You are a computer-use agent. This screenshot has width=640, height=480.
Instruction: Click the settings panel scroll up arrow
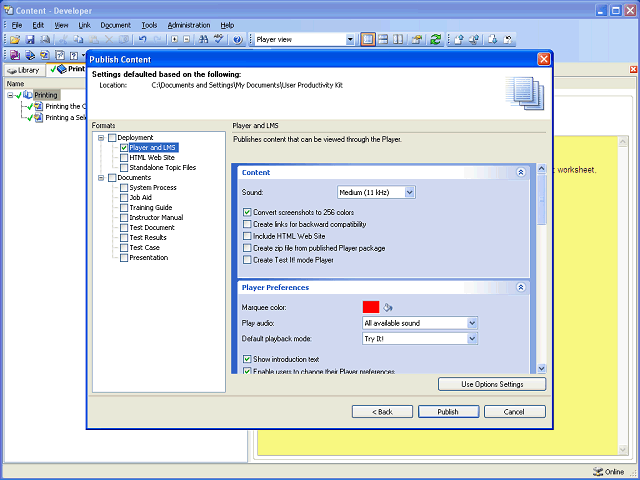(x=541, y=168)
